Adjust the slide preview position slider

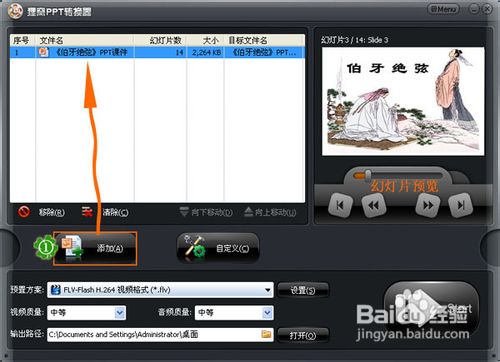click(368, 175)
